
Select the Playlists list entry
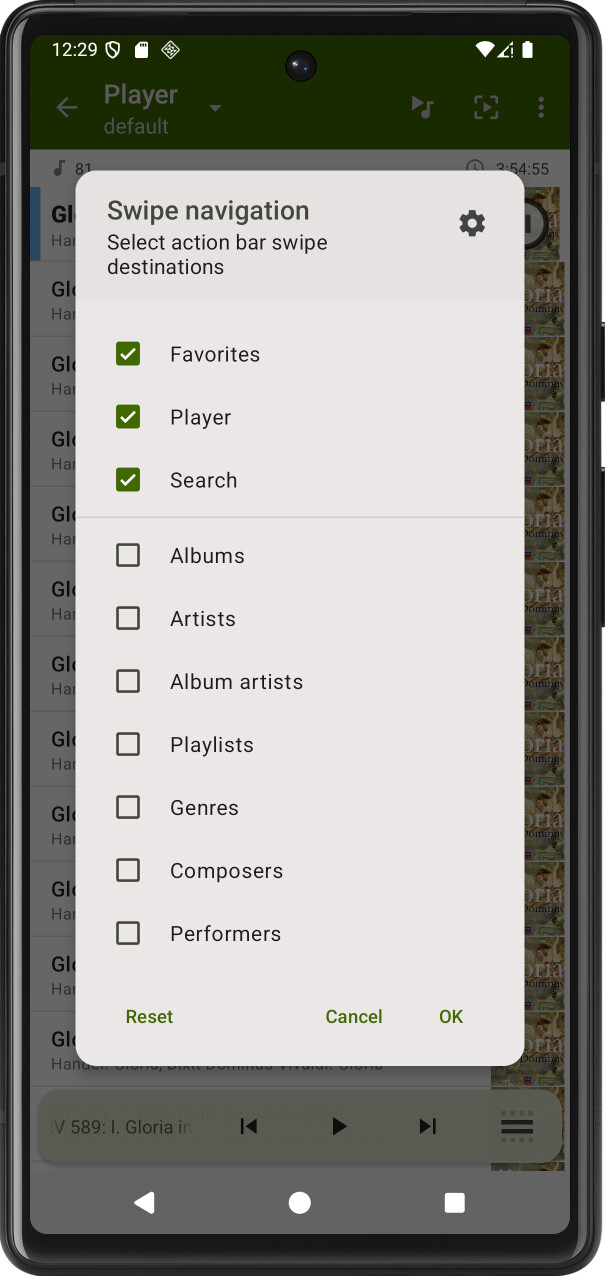point(212,745)
